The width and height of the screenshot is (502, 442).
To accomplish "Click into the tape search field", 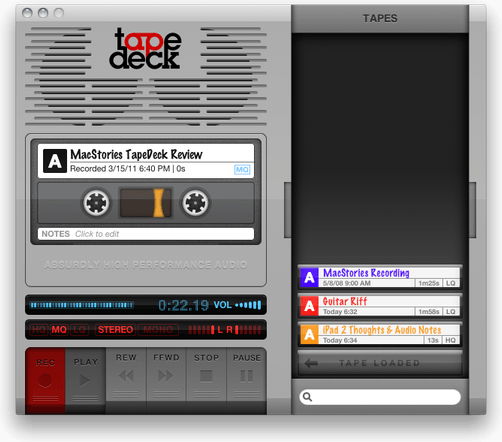I will point(380,397).
